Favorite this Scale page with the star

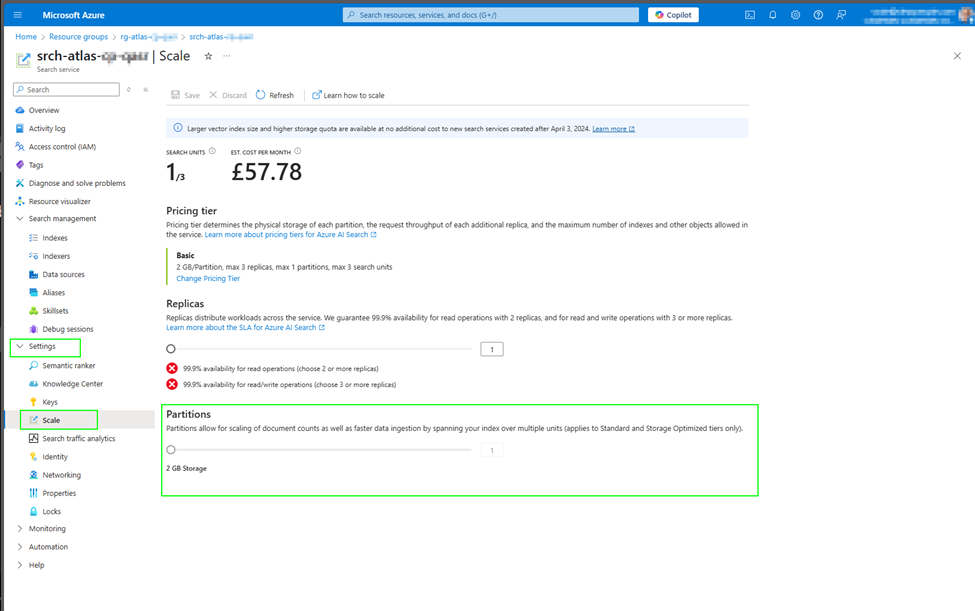pyautogui.click(x=208, y=56)
